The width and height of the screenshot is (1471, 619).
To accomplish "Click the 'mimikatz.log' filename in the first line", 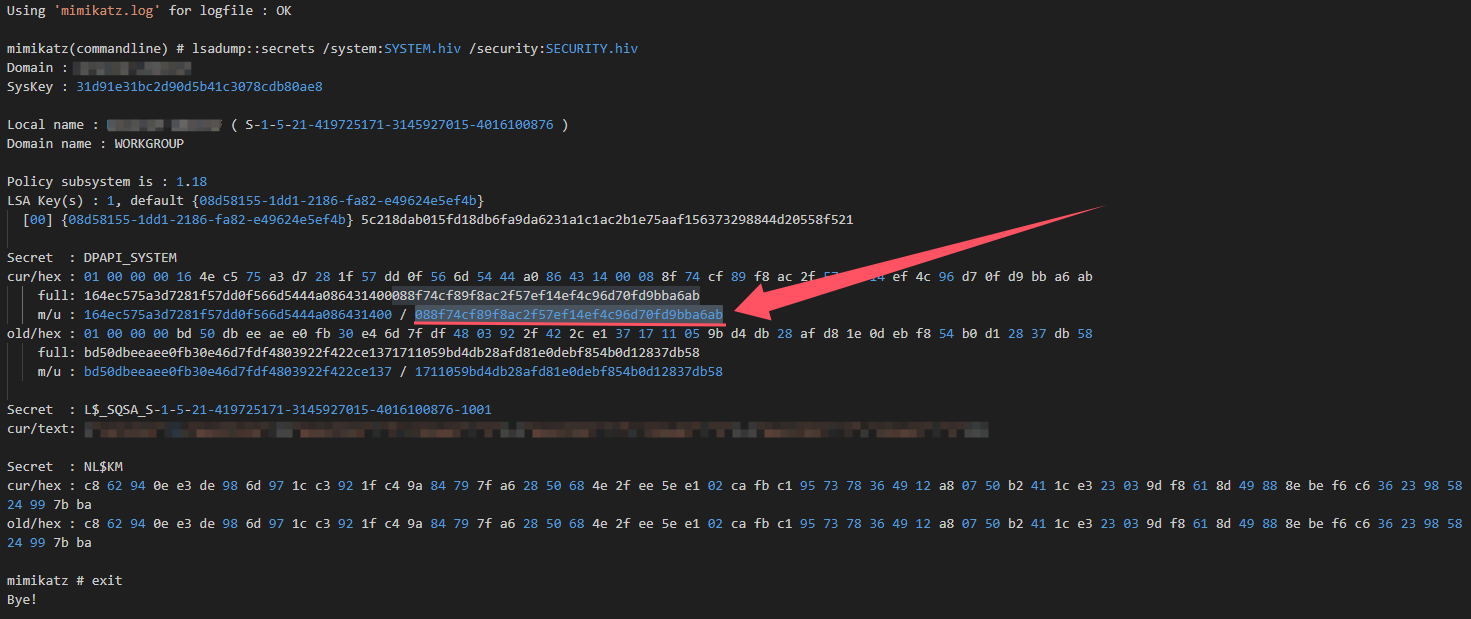I will click(x=105, y=11).
